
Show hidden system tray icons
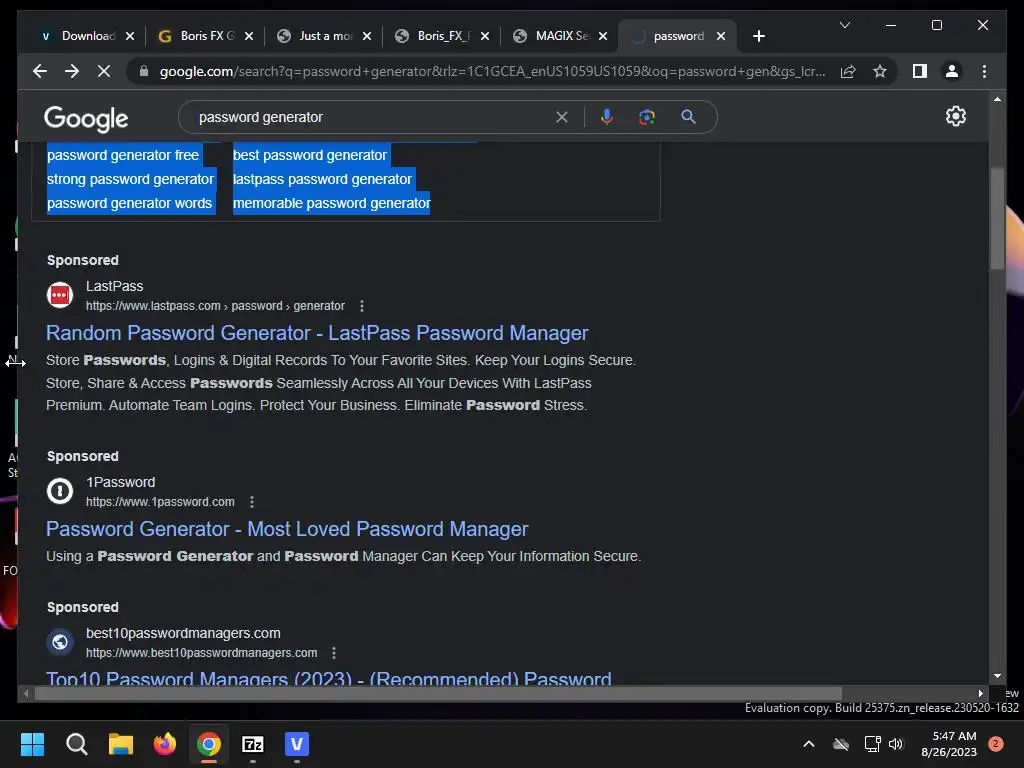point(808,744)
